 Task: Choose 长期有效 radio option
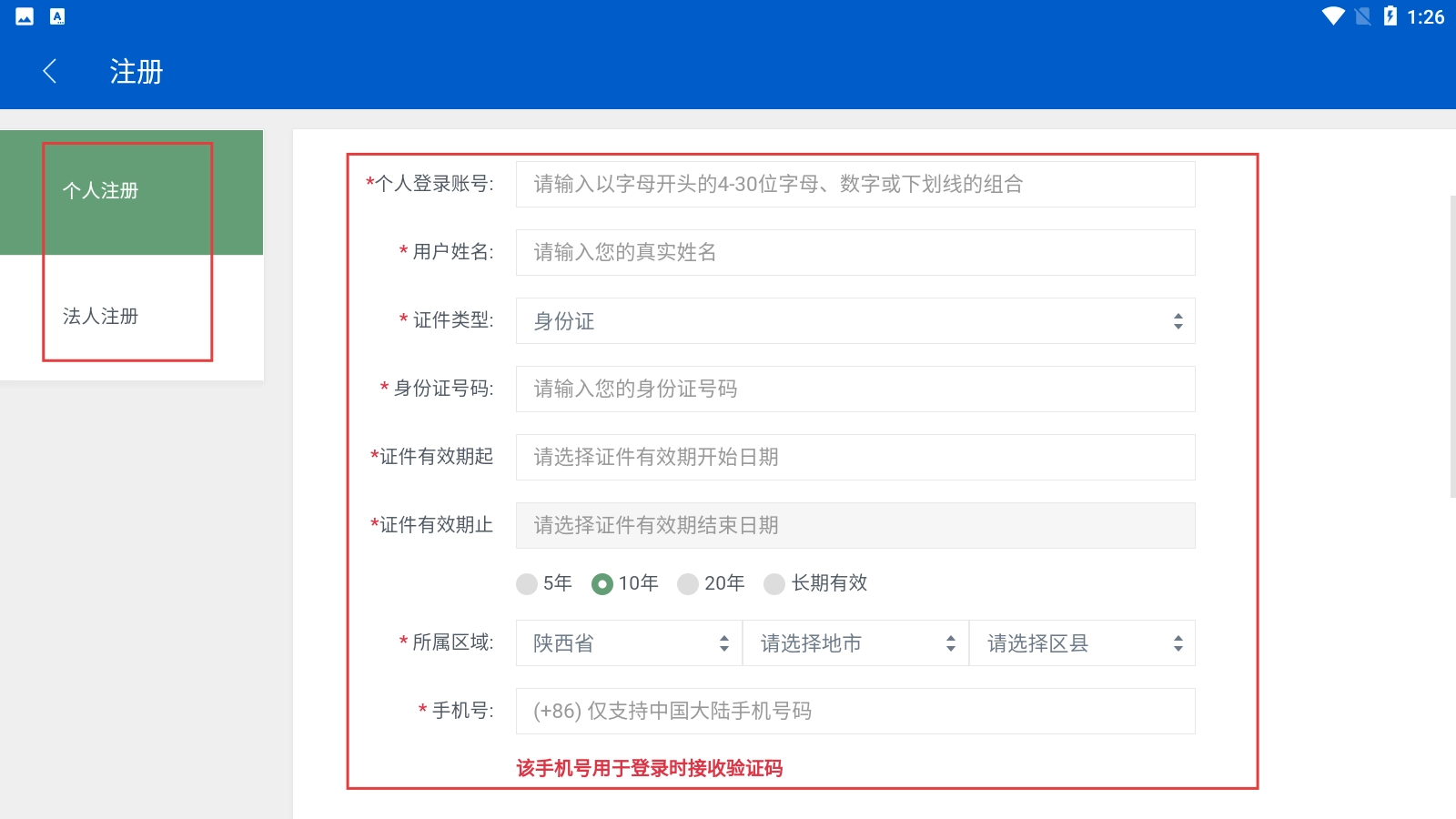(774, 583)
